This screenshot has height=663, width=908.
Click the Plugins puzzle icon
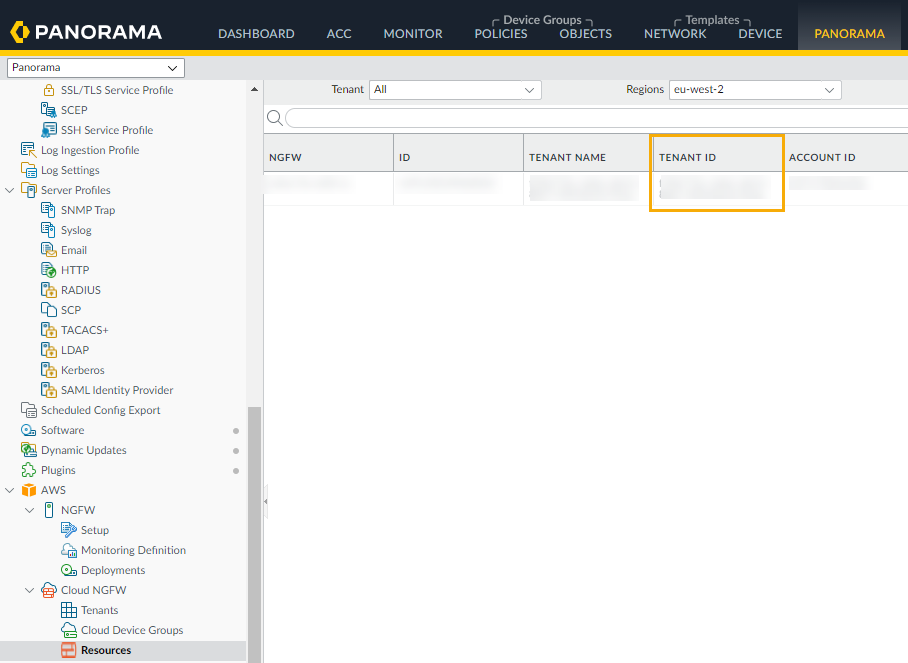coord(28,470)
